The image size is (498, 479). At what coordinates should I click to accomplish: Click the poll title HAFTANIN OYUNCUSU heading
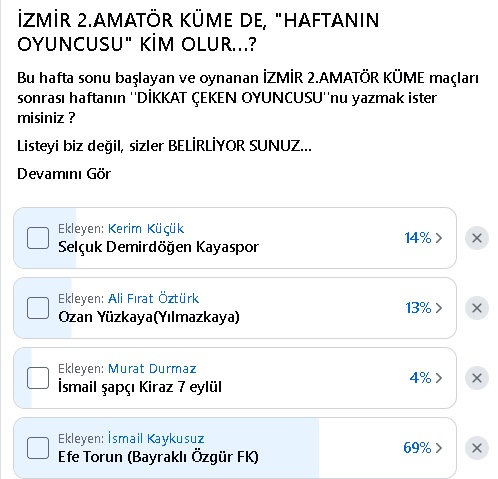coord(198,32)
